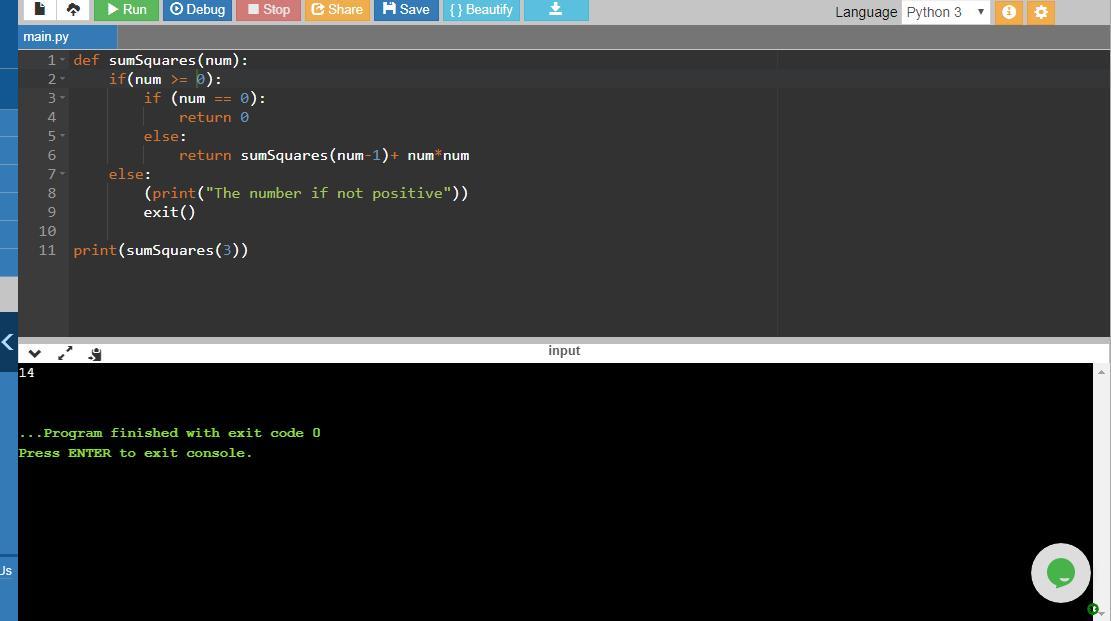Click "print(sumSquares(3))" on line 11
Screen dimensions: 1111x621
point(161,250)
